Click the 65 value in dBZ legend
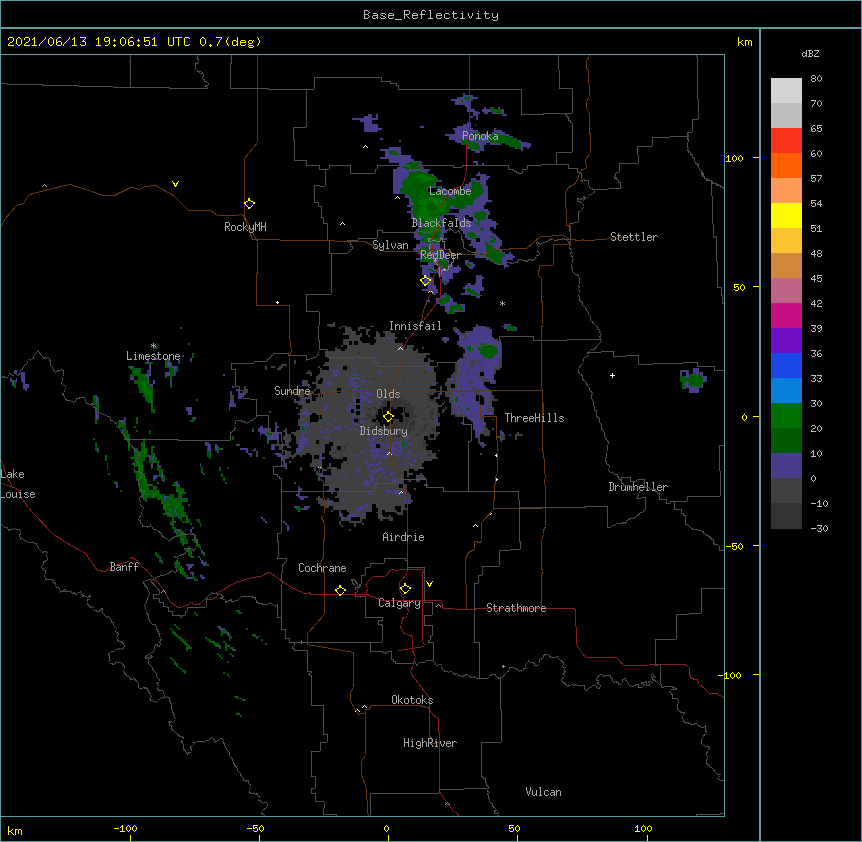The image size is (862, 842). (x=816, y=129)
